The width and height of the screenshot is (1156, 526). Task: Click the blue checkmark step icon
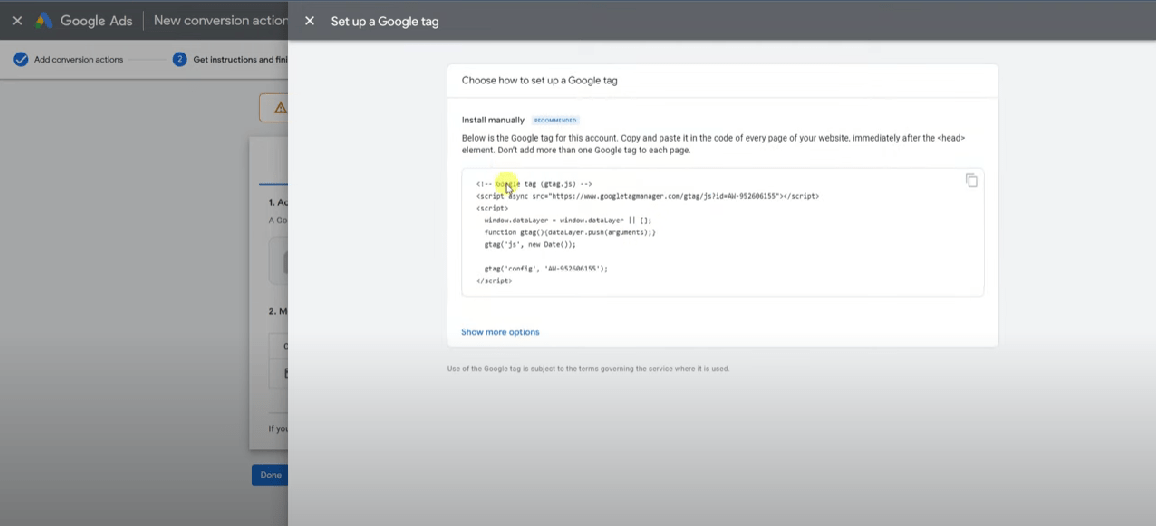[x=20, y=60]
